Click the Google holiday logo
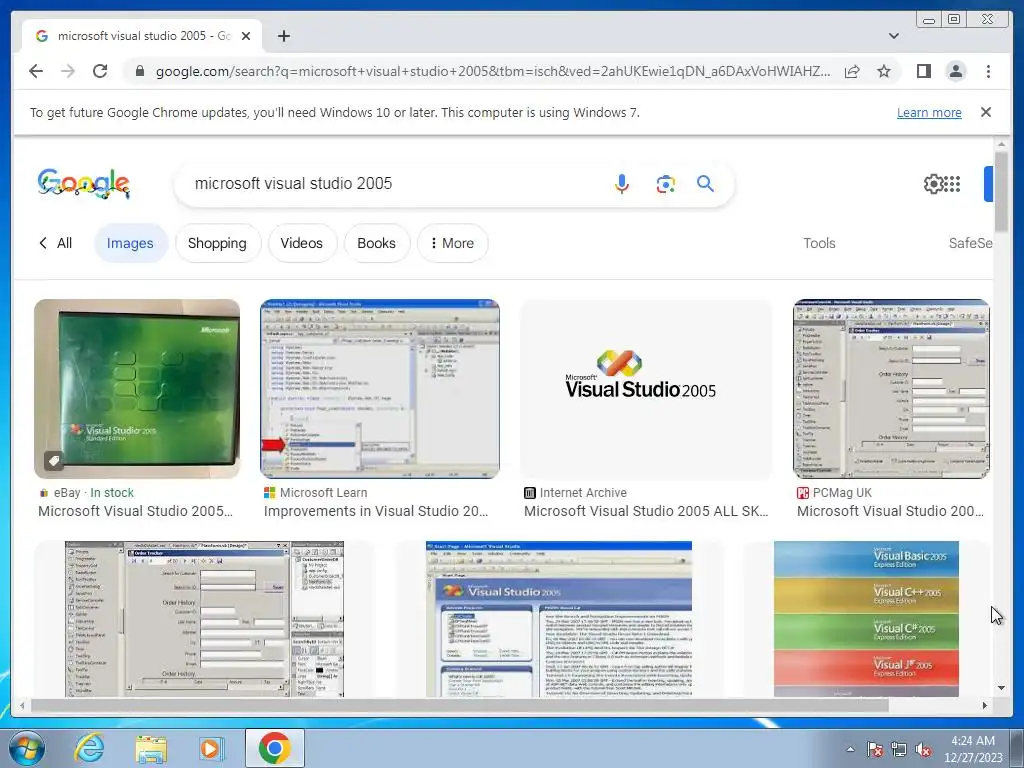Viewport: 1024px width, 768px height. click(x=84, y=184)
